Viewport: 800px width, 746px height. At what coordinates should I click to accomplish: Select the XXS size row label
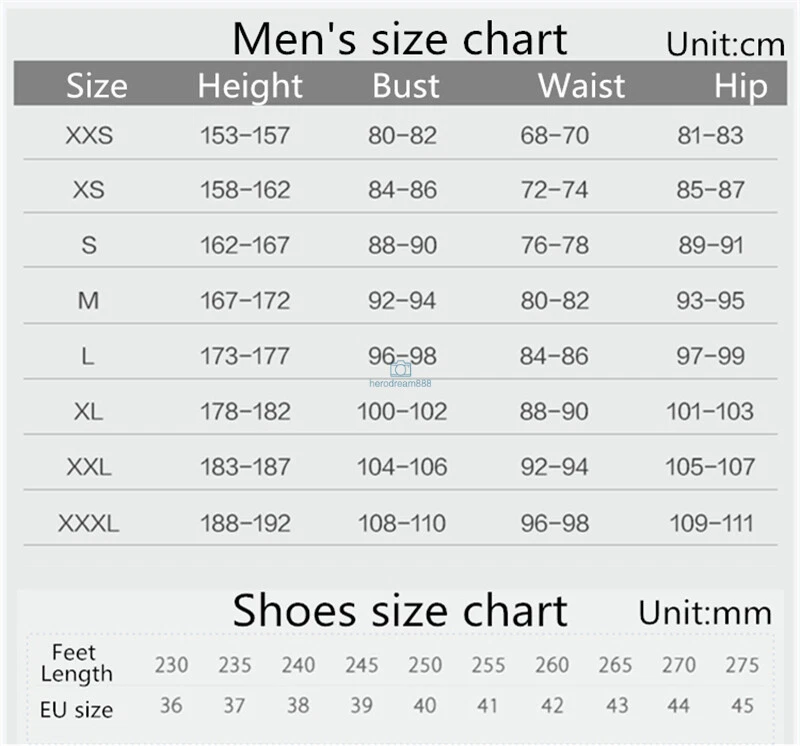tap(89, 136)
